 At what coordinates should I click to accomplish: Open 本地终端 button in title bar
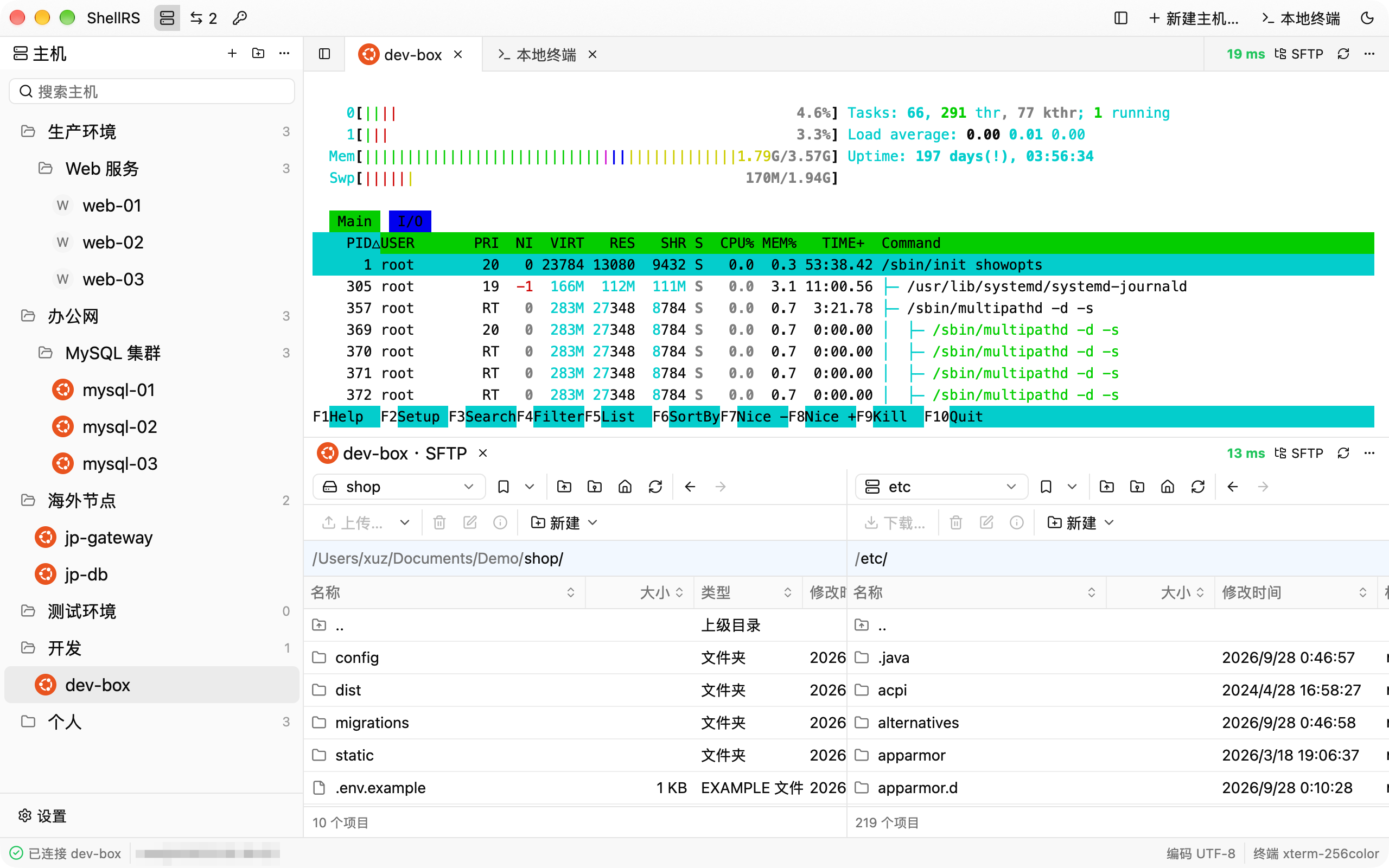[1301, 18]
